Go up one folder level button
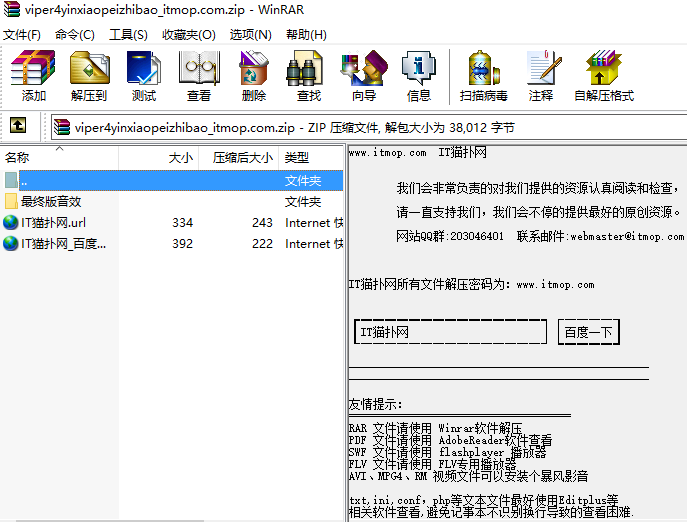 (18, 125)
